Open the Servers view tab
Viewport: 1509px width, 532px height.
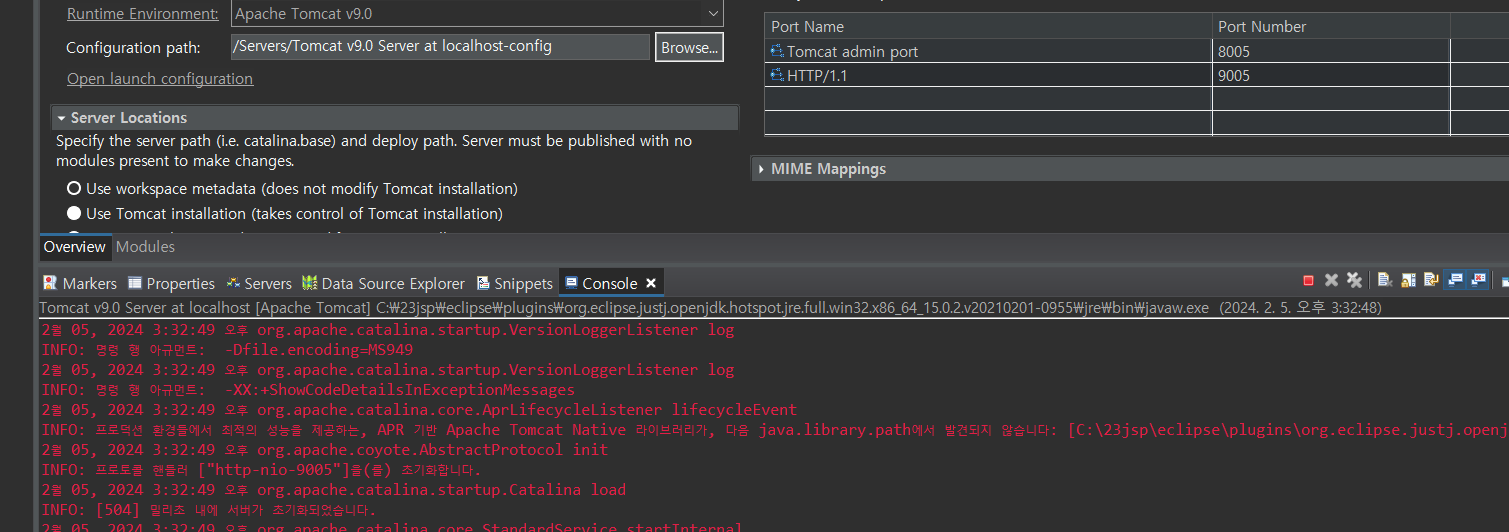pos(259,283)
